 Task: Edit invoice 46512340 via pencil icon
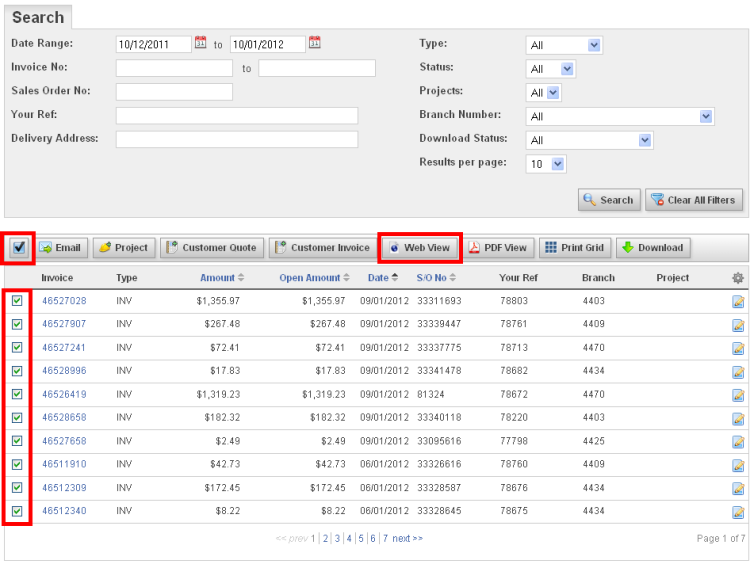738,512
